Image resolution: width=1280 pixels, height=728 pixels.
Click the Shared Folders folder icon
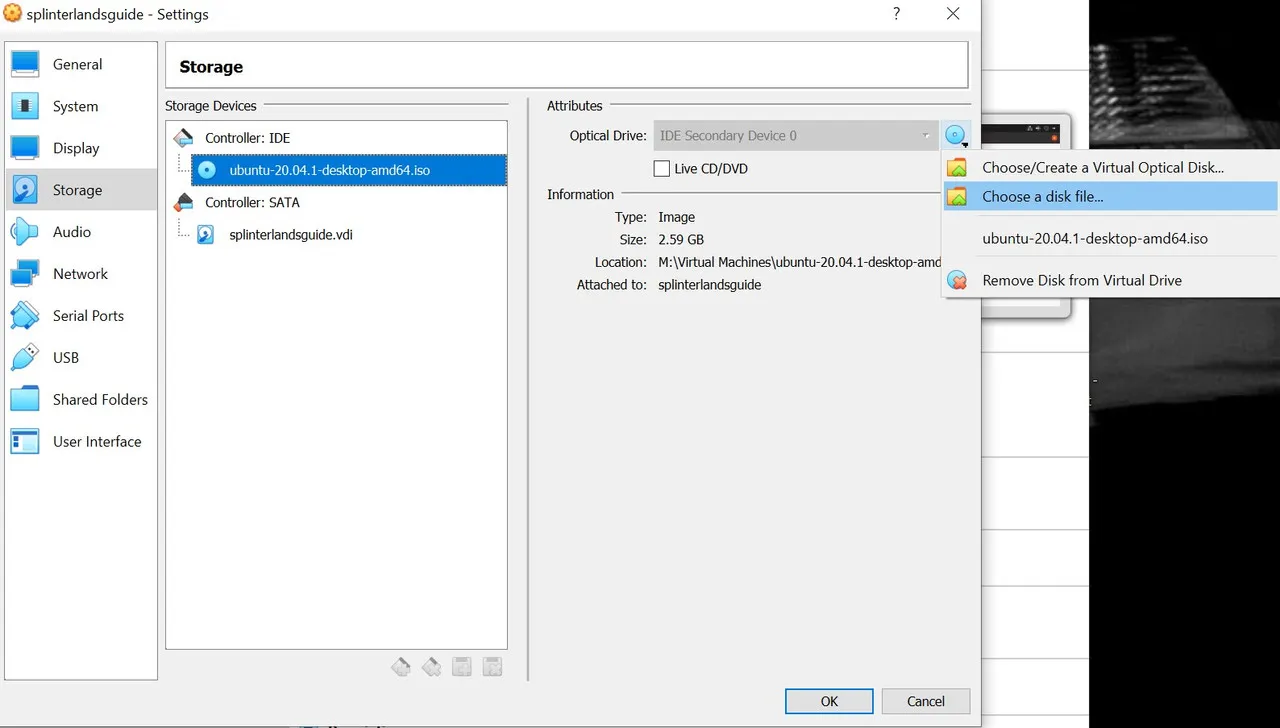coord(25,400)
